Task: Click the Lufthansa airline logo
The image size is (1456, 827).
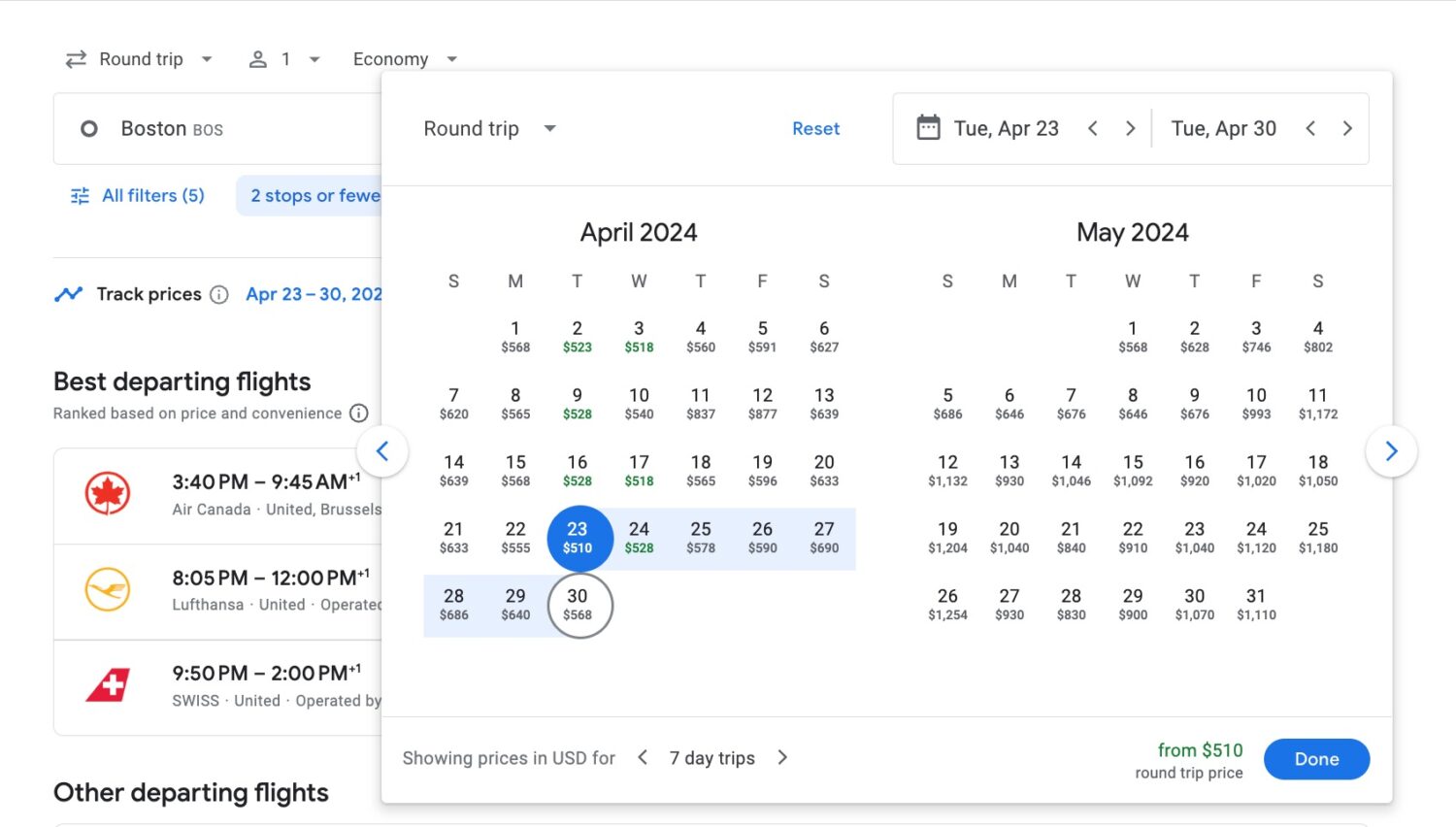Action: tap(109, 588)
